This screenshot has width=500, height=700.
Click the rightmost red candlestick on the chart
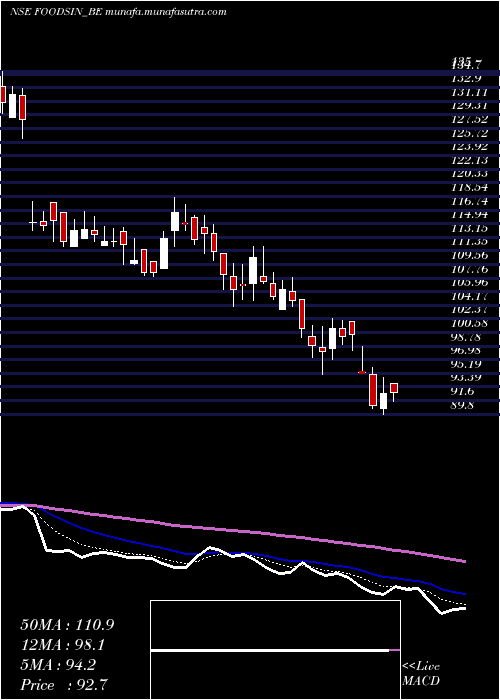tap(394, 388)
